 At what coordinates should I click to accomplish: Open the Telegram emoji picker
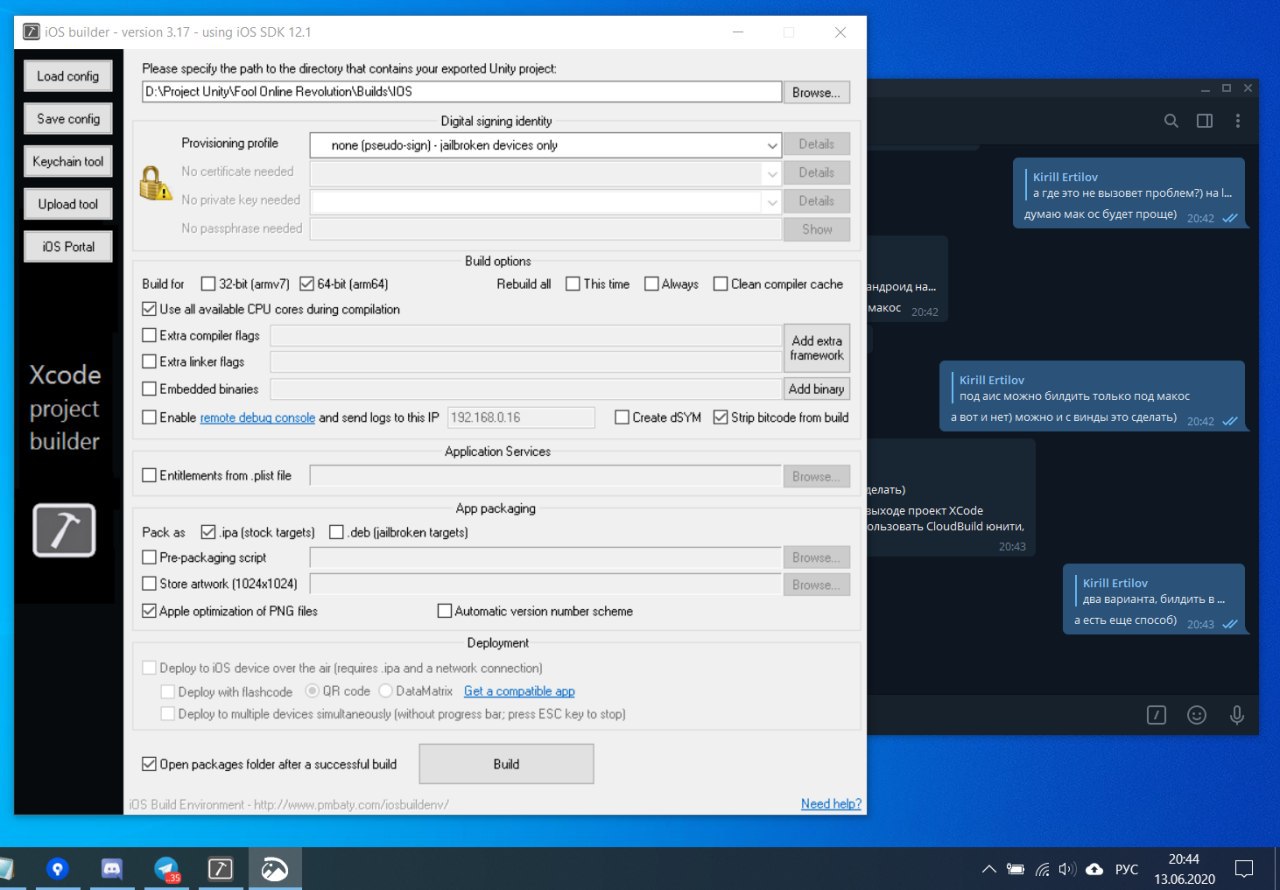coord(1196,715)
